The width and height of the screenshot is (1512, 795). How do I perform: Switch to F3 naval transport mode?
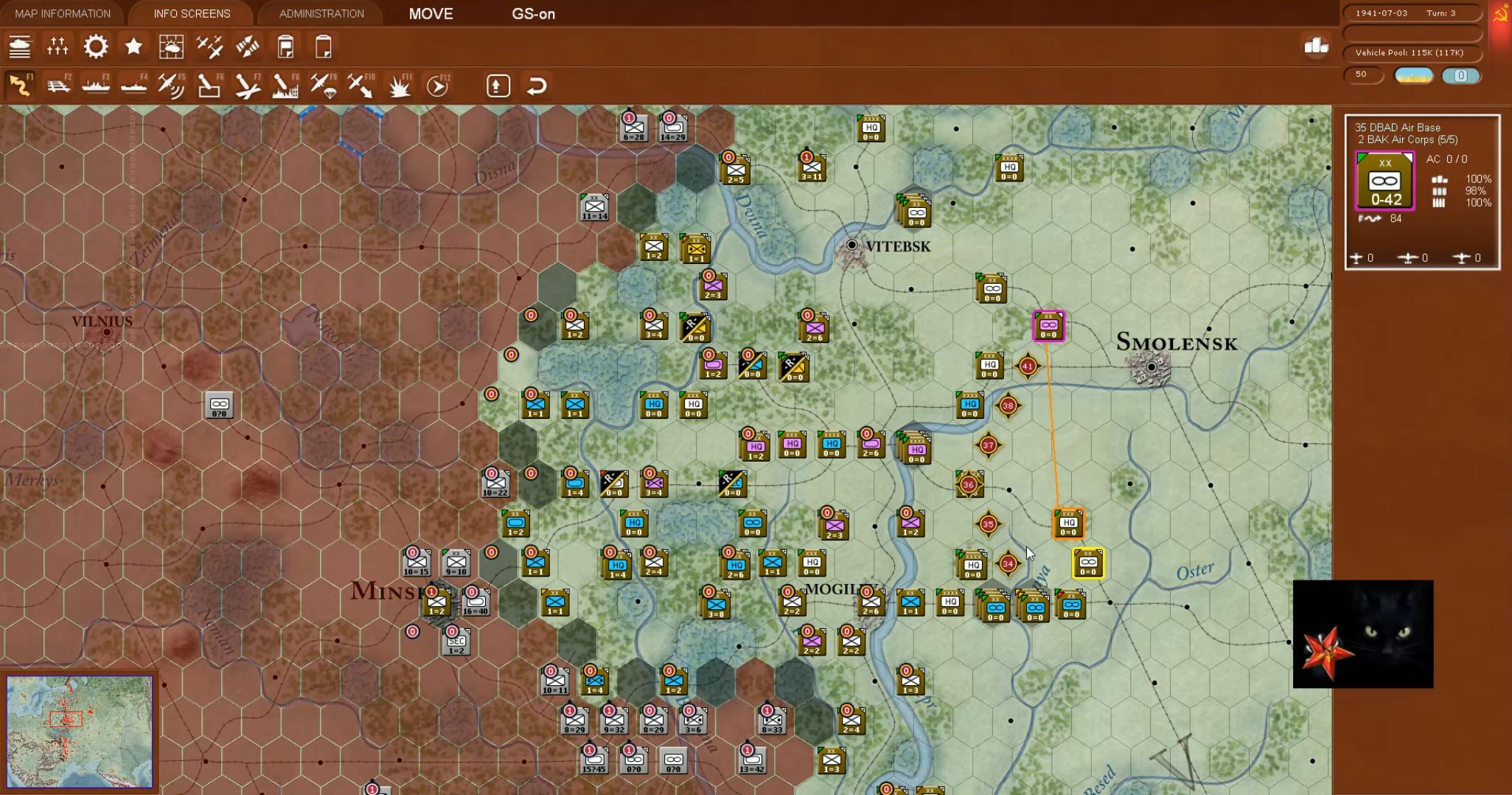click(x=96, y=86)
